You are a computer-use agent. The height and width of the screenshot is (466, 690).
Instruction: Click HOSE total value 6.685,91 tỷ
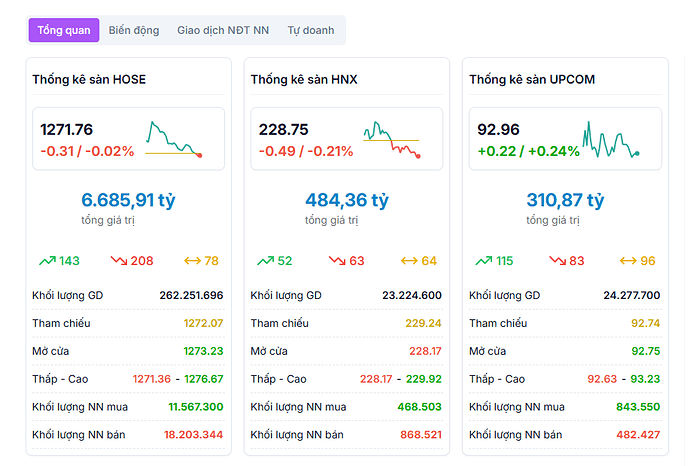pyautogui.click(x=127, y=200)
